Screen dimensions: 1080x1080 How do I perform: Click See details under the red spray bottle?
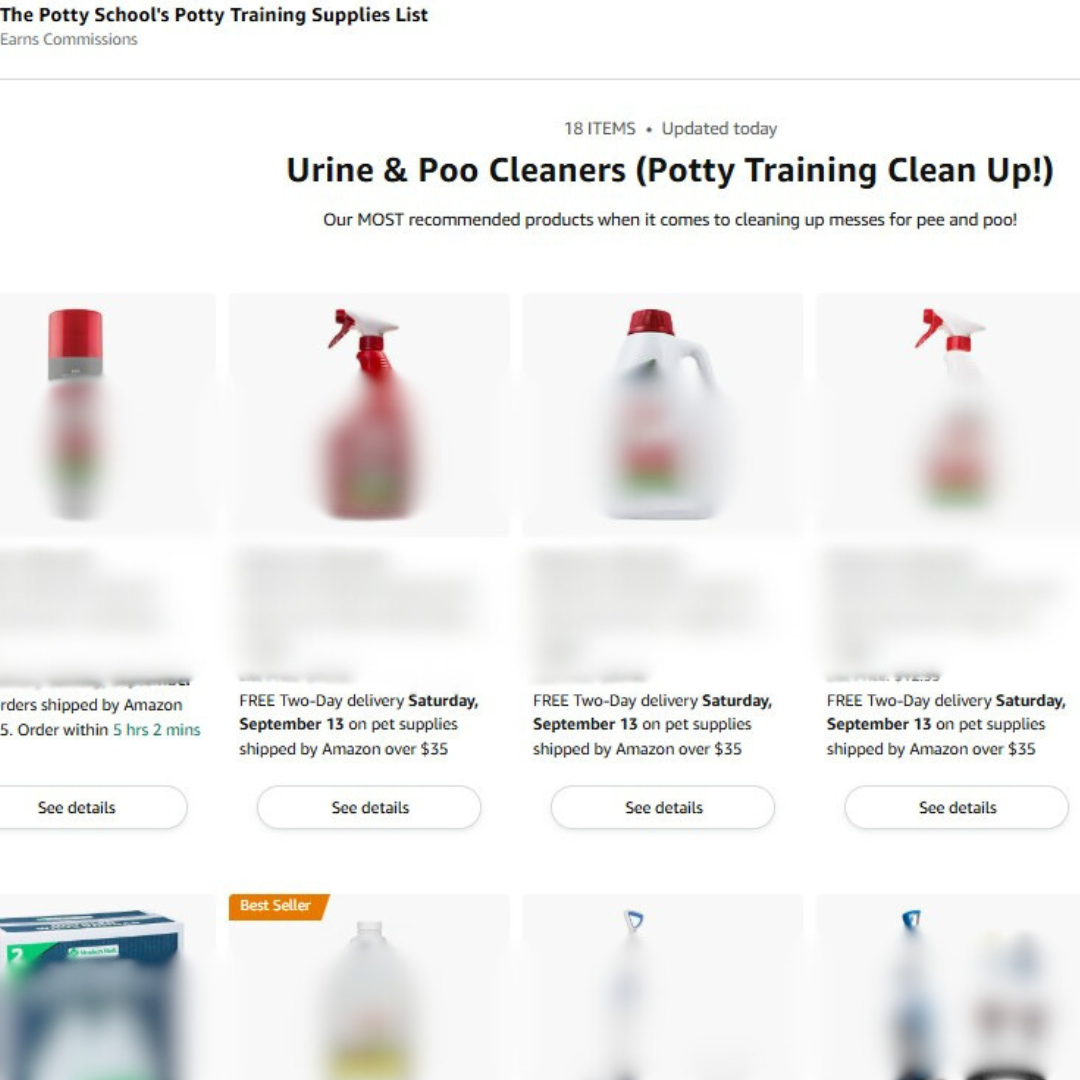pos(369,807)
